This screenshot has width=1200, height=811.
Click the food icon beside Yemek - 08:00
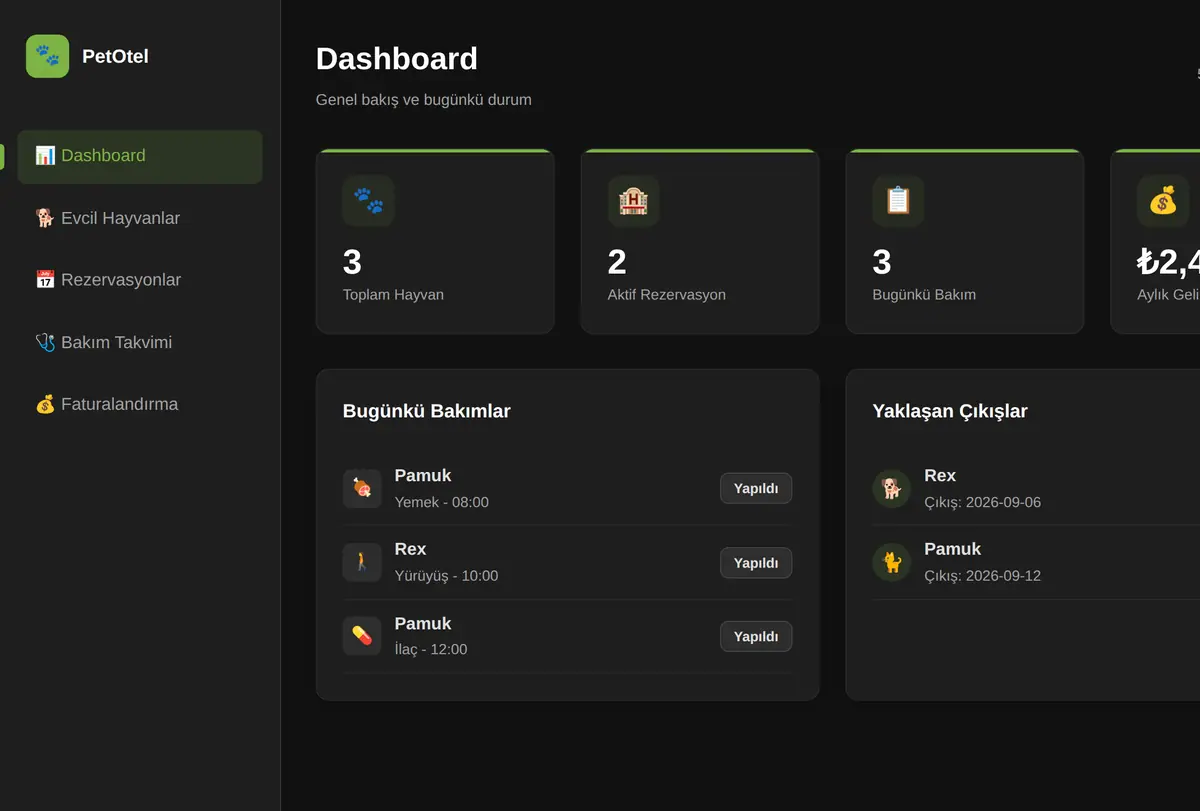point(362,488)
